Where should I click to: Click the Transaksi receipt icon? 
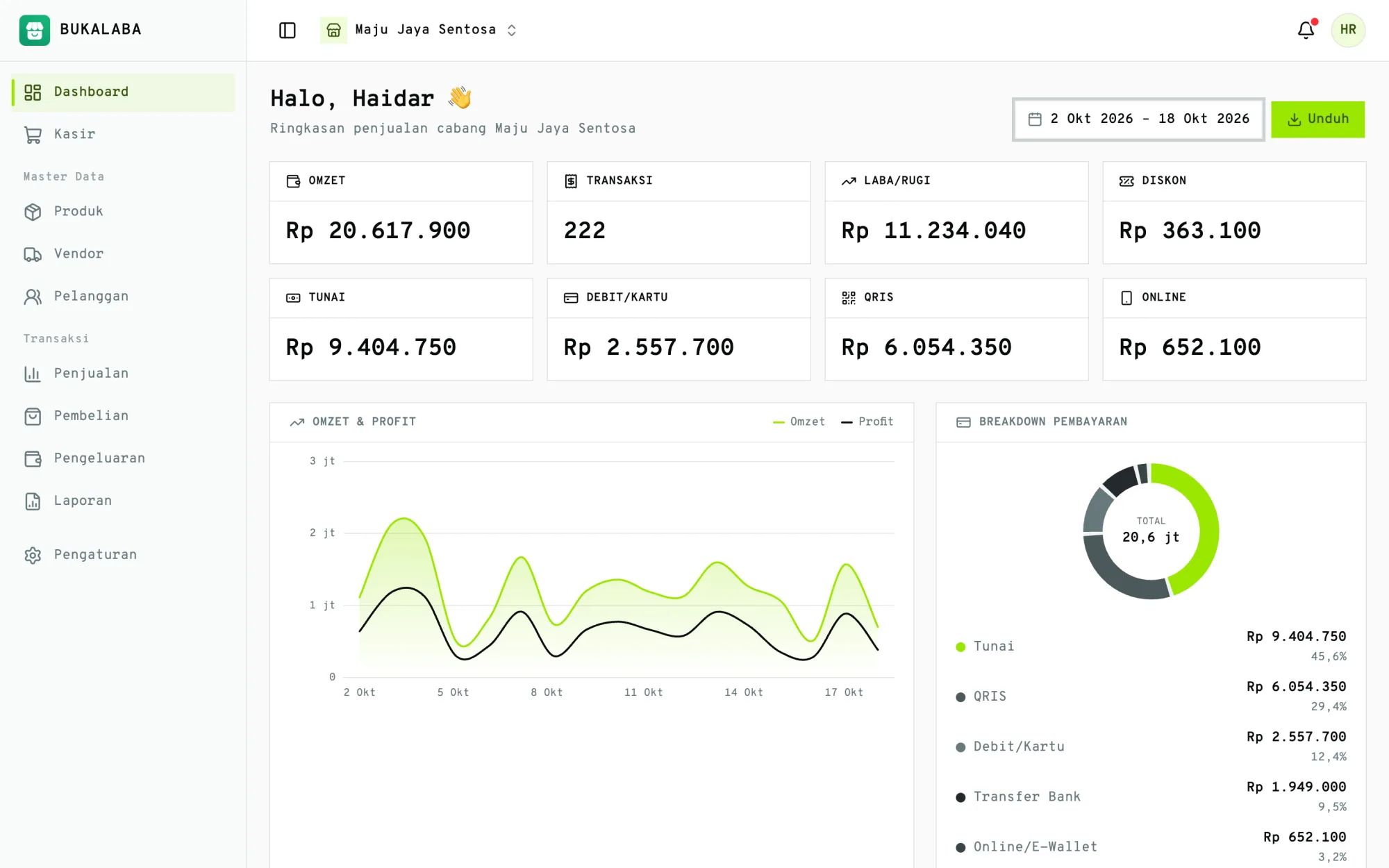point(571,181)
